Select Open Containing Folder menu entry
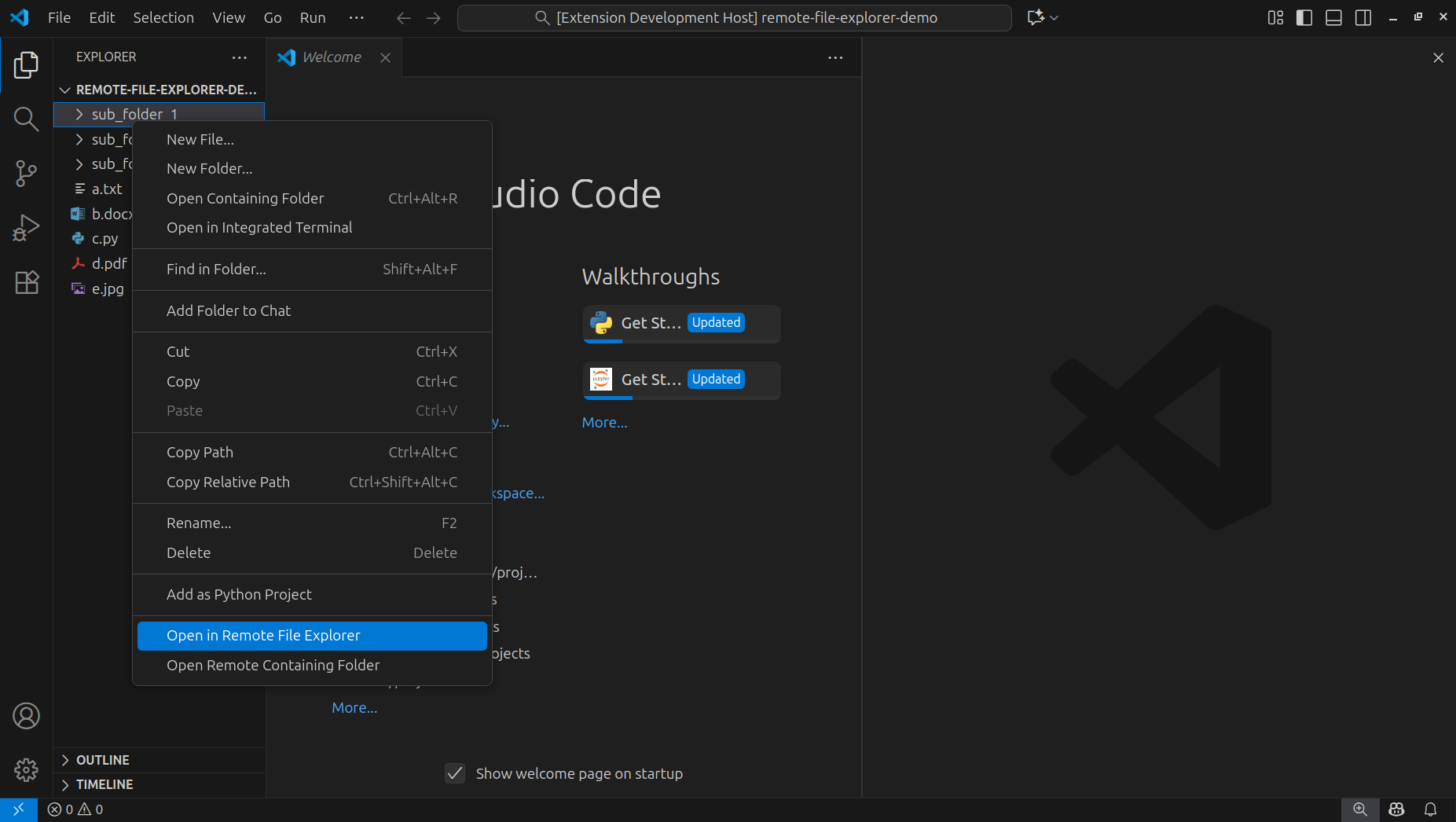Viewport: 1456px width, 822px height. pos(312,198)
